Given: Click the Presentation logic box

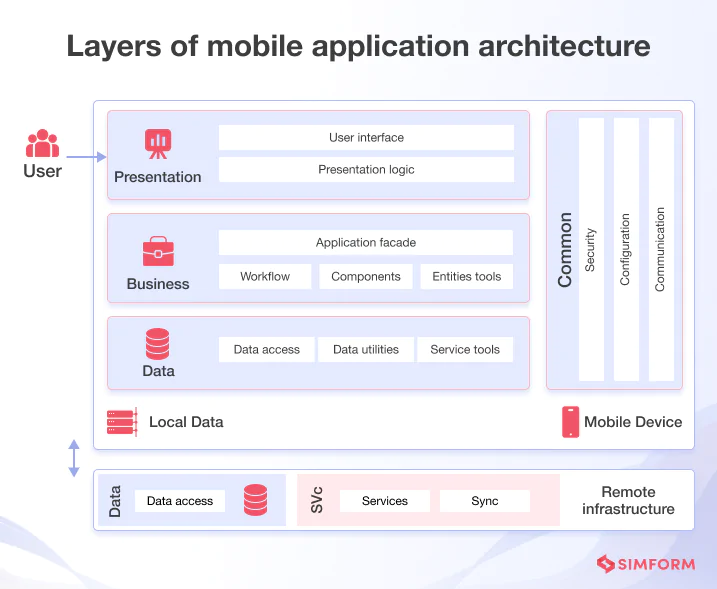Looking at the screenshot, I should tap(366, 170).
